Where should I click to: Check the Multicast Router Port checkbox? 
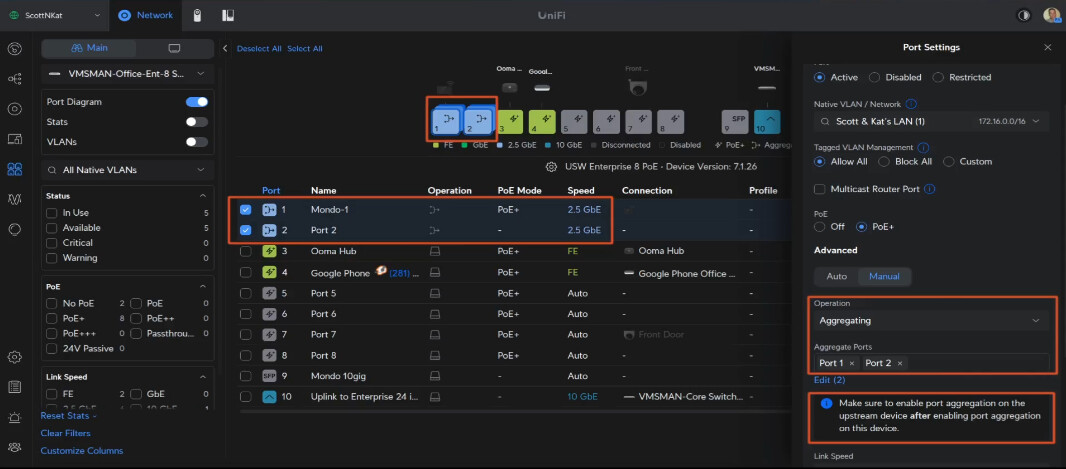click(821, 189)
